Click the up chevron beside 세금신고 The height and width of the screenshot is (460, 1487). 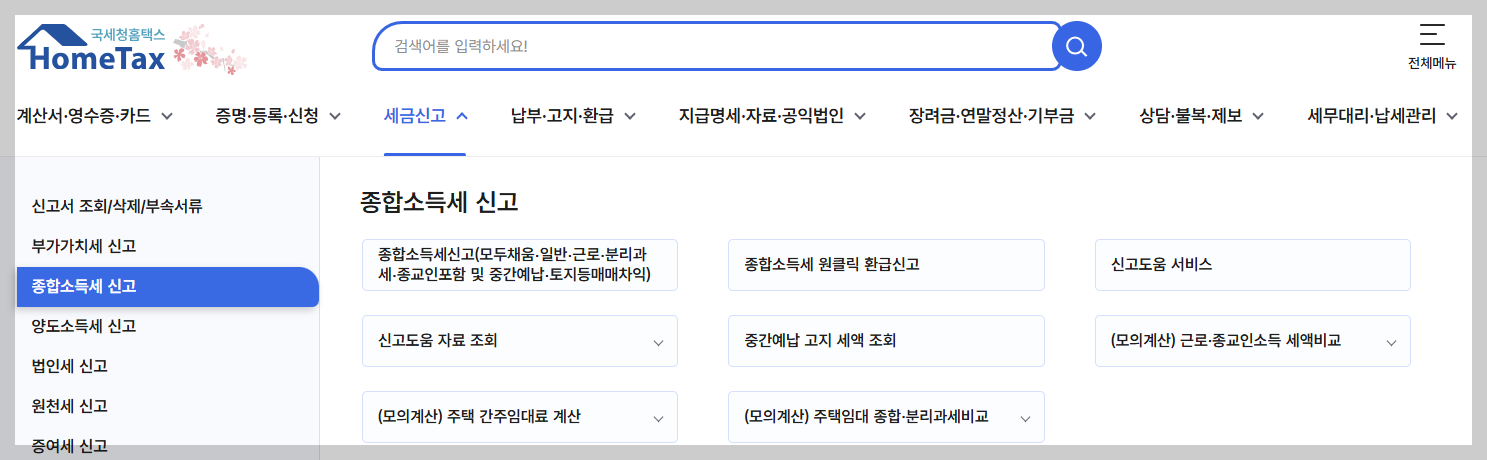(x=462, y=116)
